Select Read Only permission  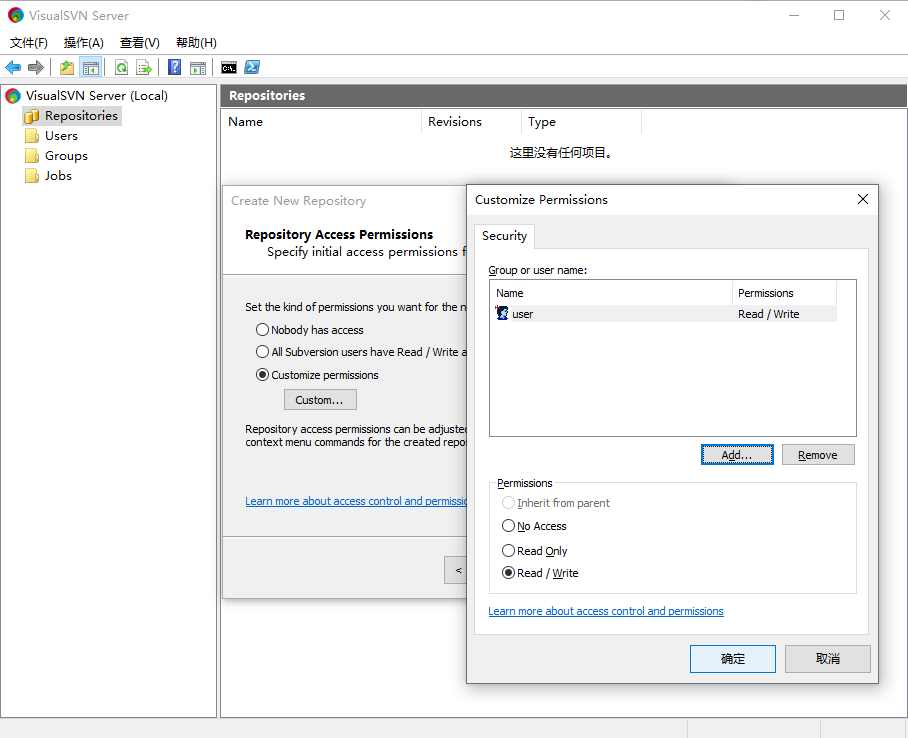pos(508,550)
